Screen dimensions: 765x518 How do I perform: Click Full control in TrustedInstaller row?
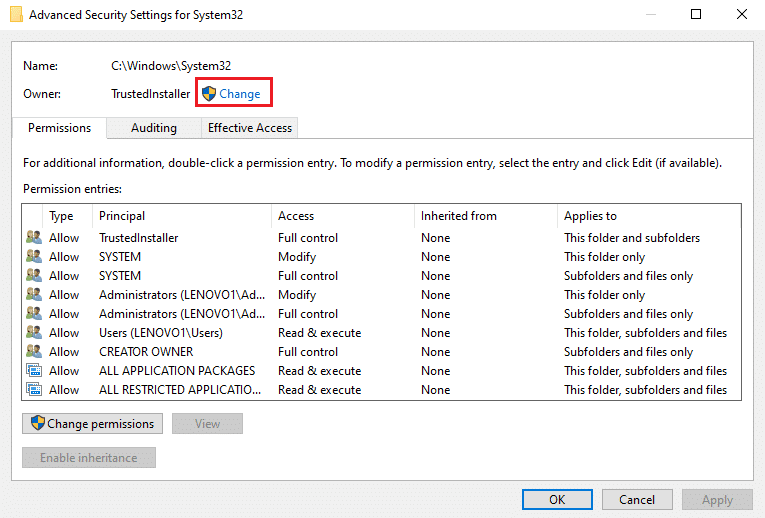pos(308,238)
